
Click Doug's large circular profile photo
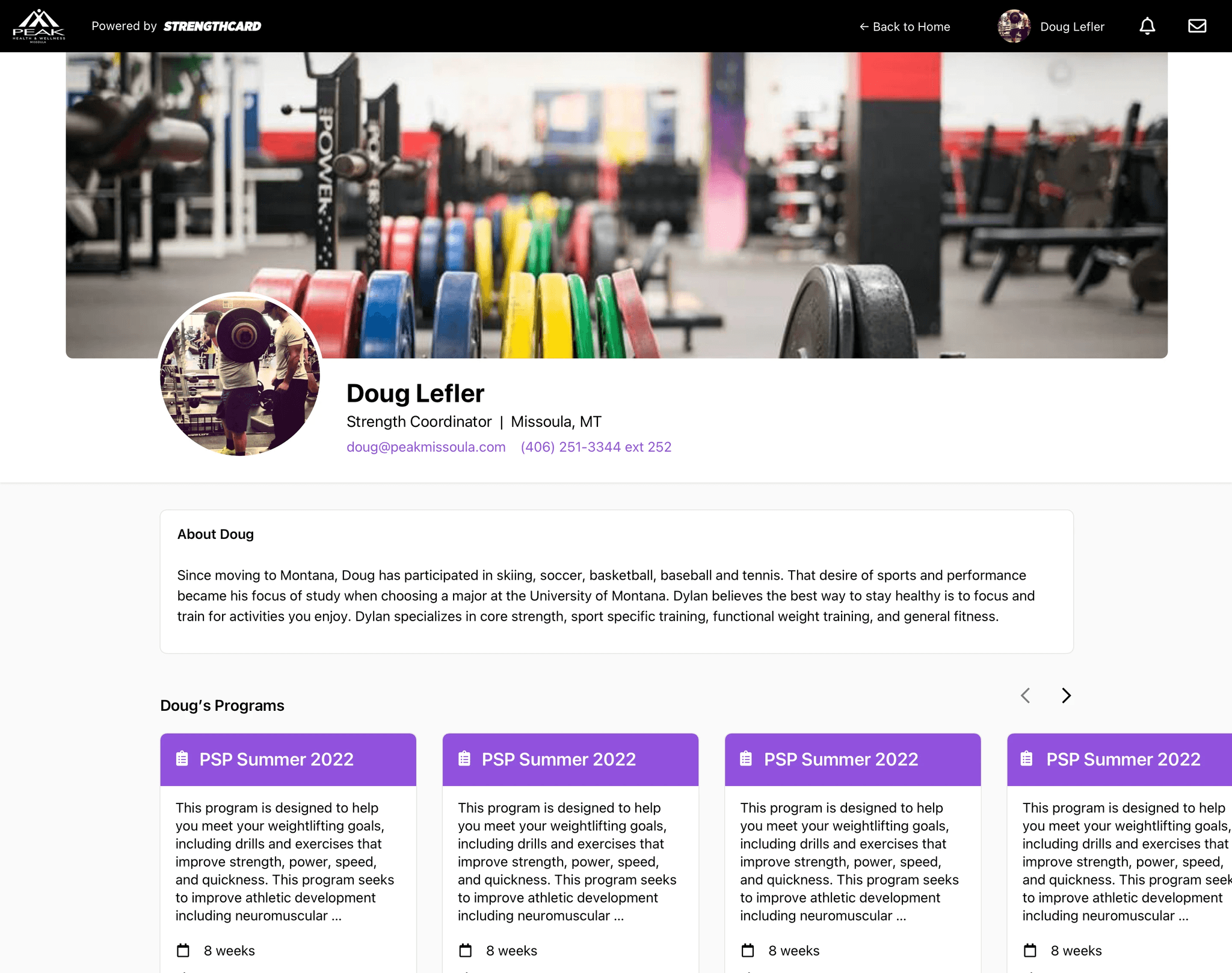pyautogui.click(x=240, y=374)
